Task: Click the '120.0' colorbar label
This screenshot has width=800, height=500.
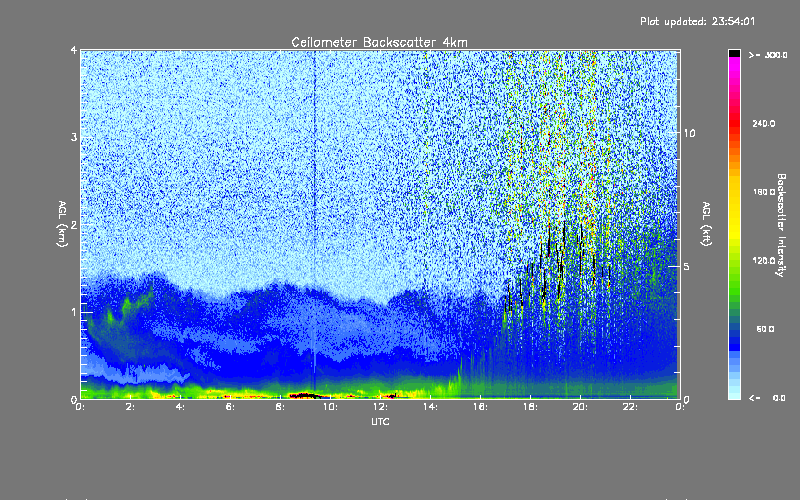Action: pyautogui.click(x=764, y=261)
